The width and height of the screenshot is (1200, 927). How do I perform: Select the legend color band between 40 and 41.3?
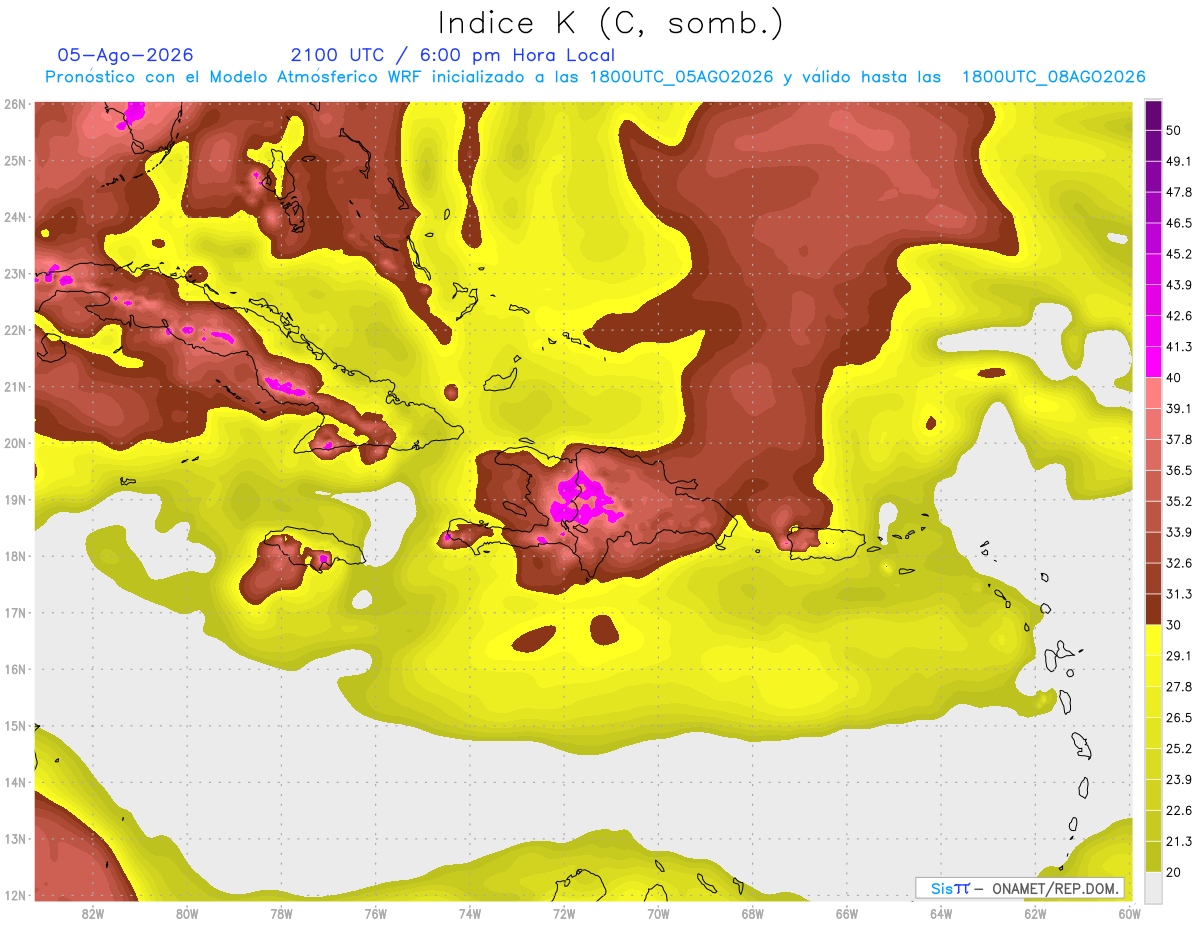[1153, 361]
